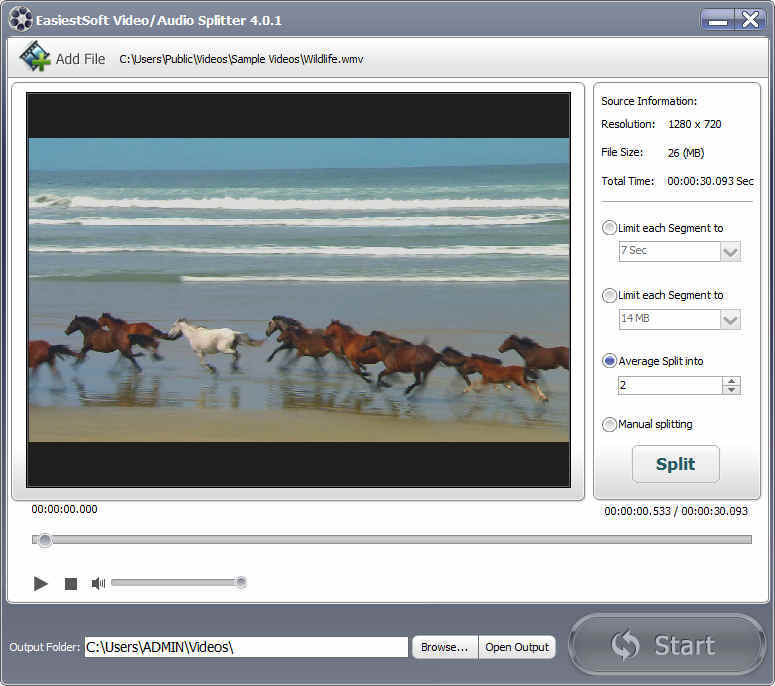This screenshot has height=686, width=775.
Task: Click the Split button
Action: click(x=676, y=464)
